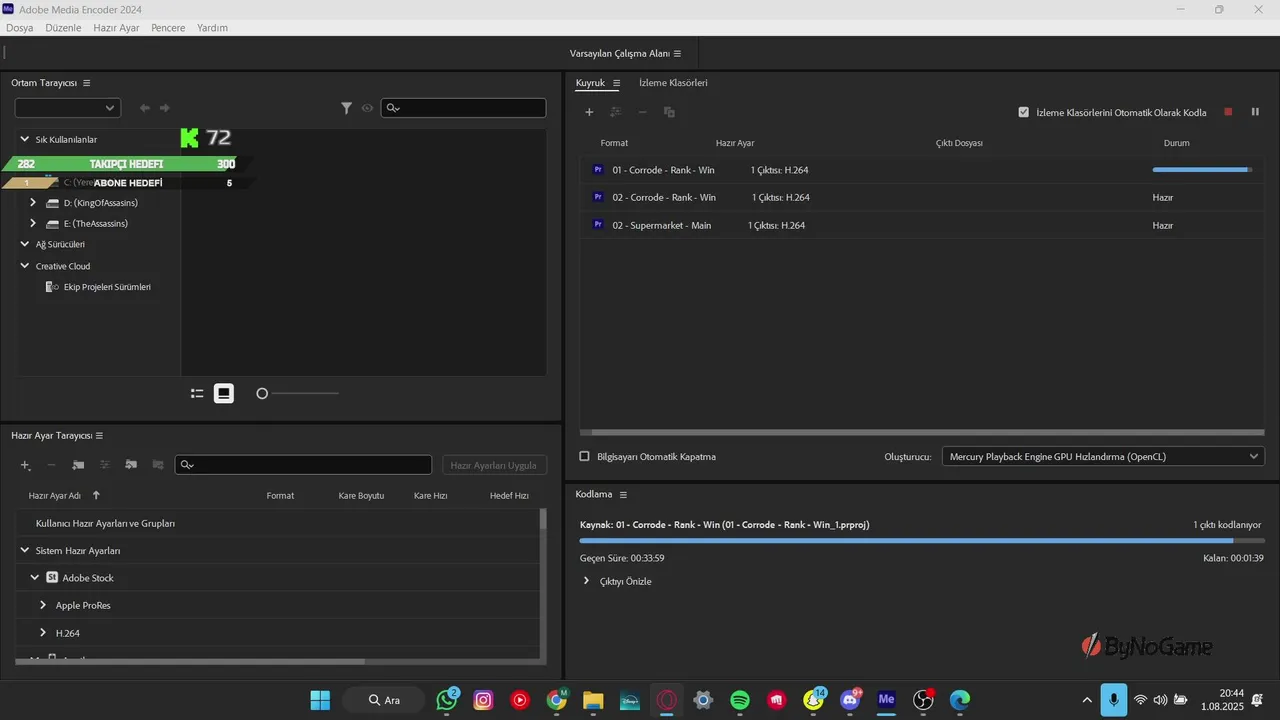Screen dimensions: 1280x720
Task: Click Hazır Ayarları Uygula button
Action: pos(494,465)
